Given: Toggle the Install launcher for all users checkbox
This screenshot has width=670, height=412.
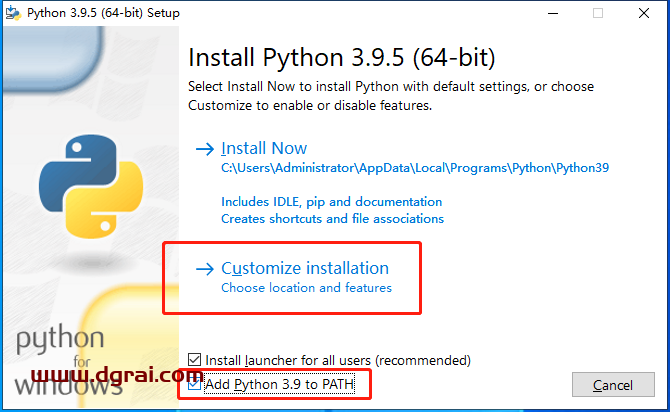Looking at the screenshot, I should pos(195,360).
